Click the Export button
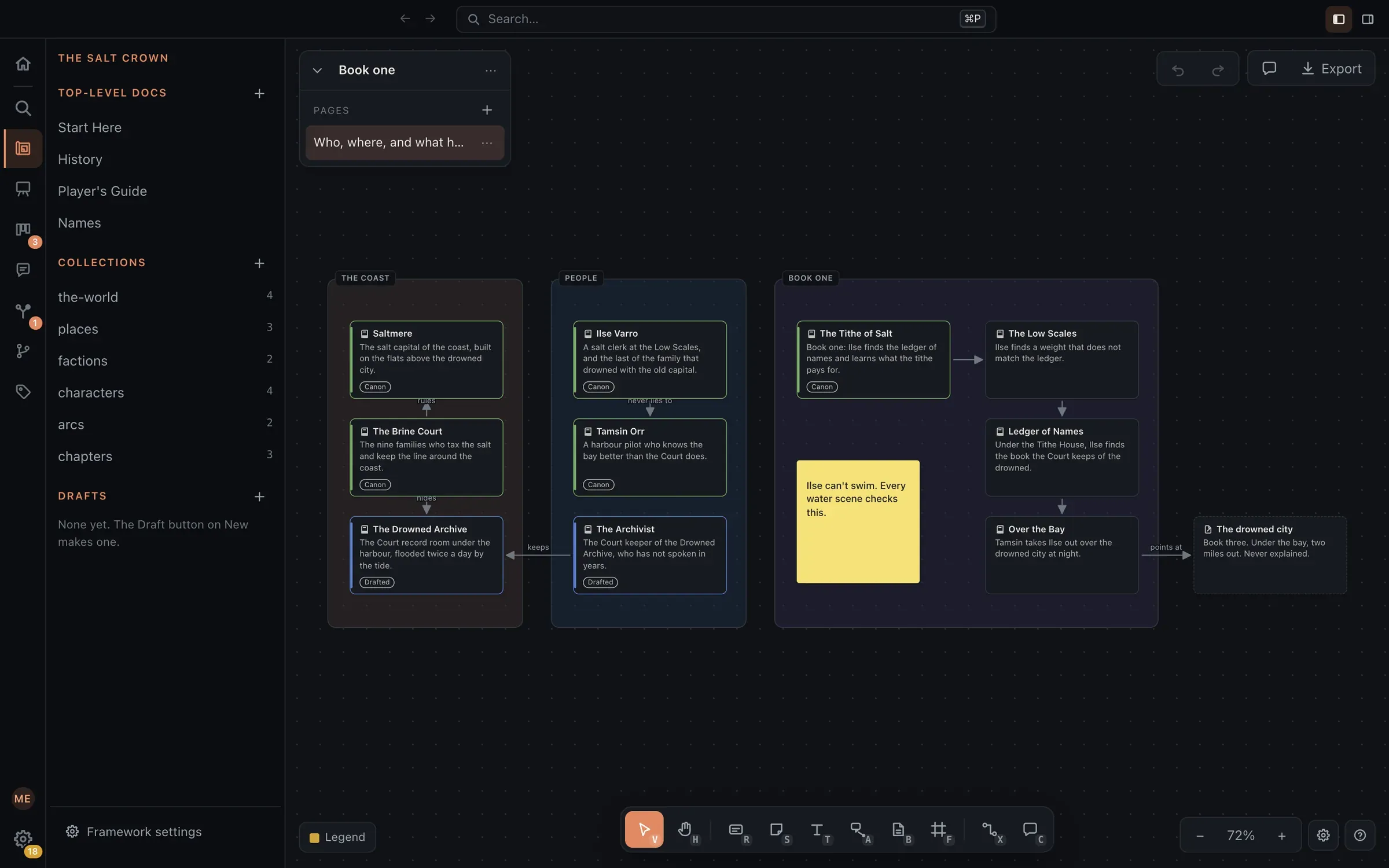 coord(1332,68)
